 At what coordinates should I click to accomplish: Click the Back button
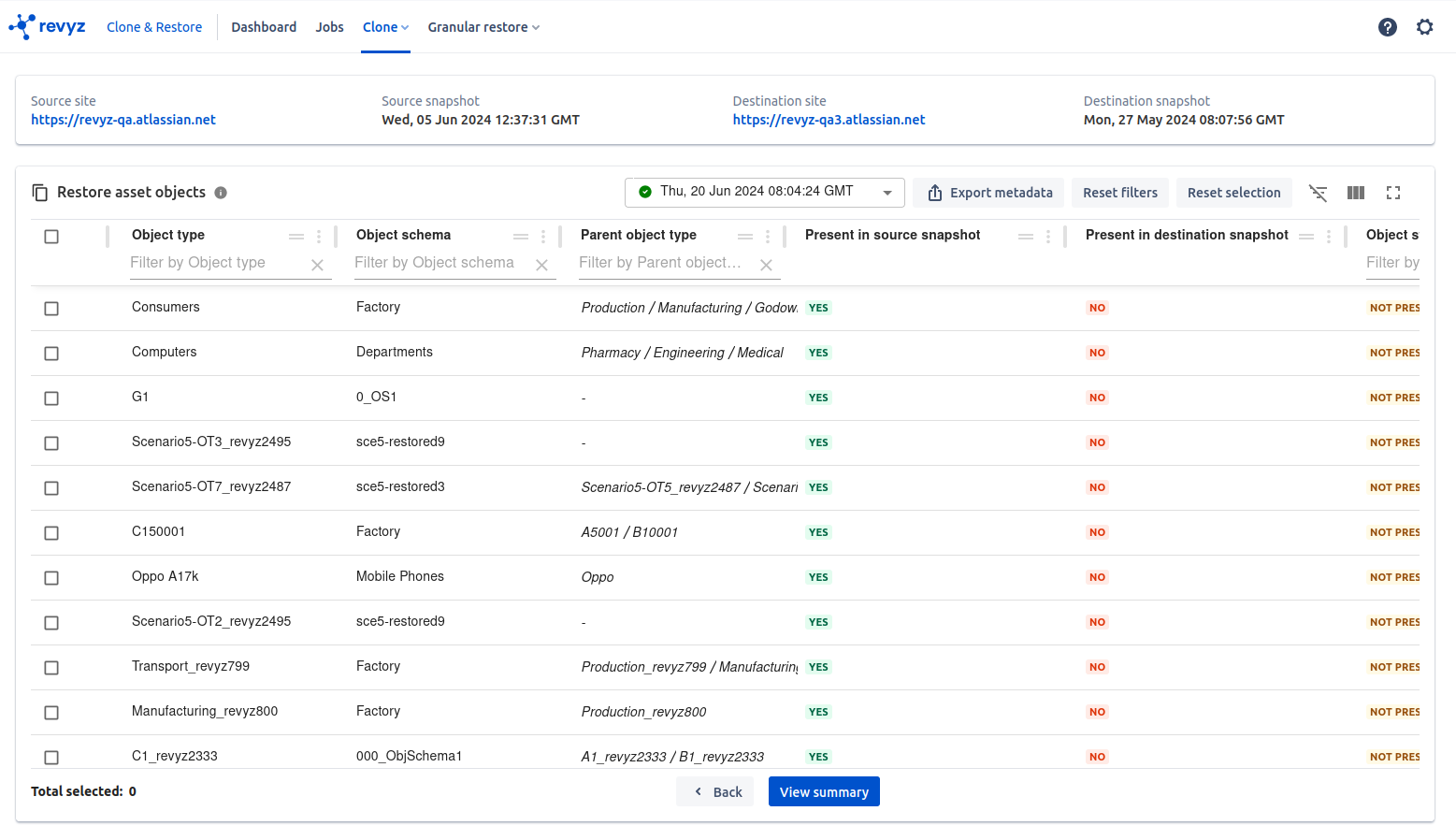[715, 791]
